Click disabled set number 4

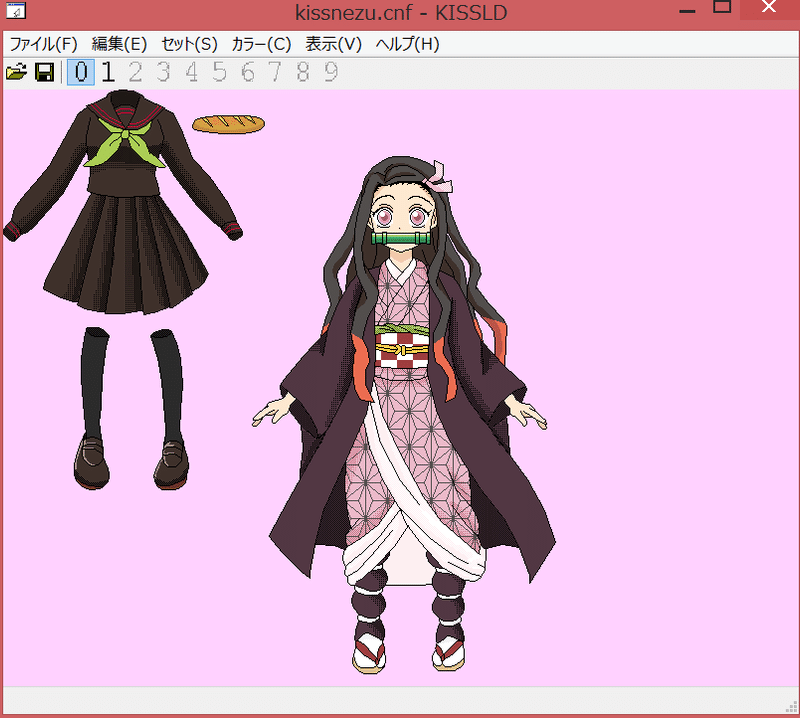click(x=191, y=72)
